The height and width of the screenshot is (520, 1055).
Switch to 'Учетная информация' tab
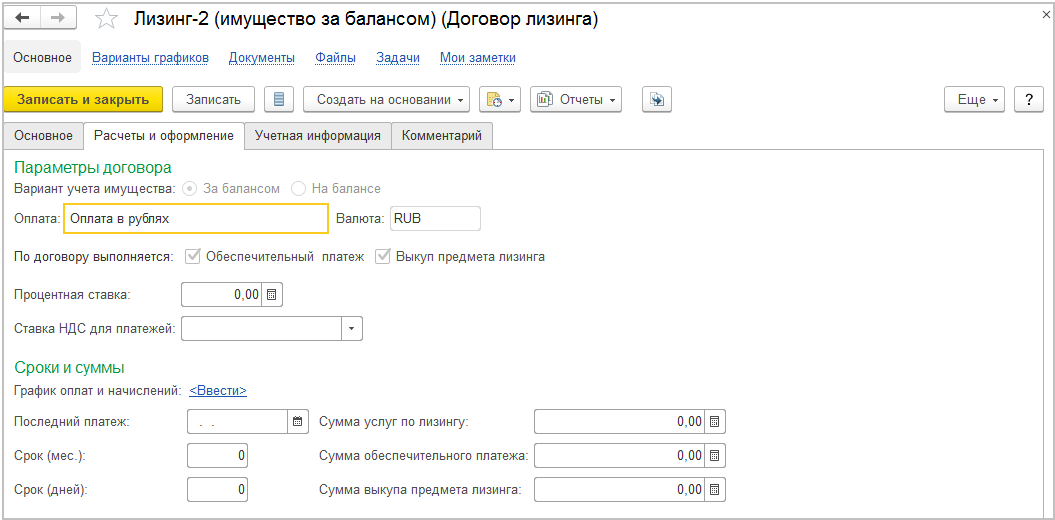[x=317, y=136]
